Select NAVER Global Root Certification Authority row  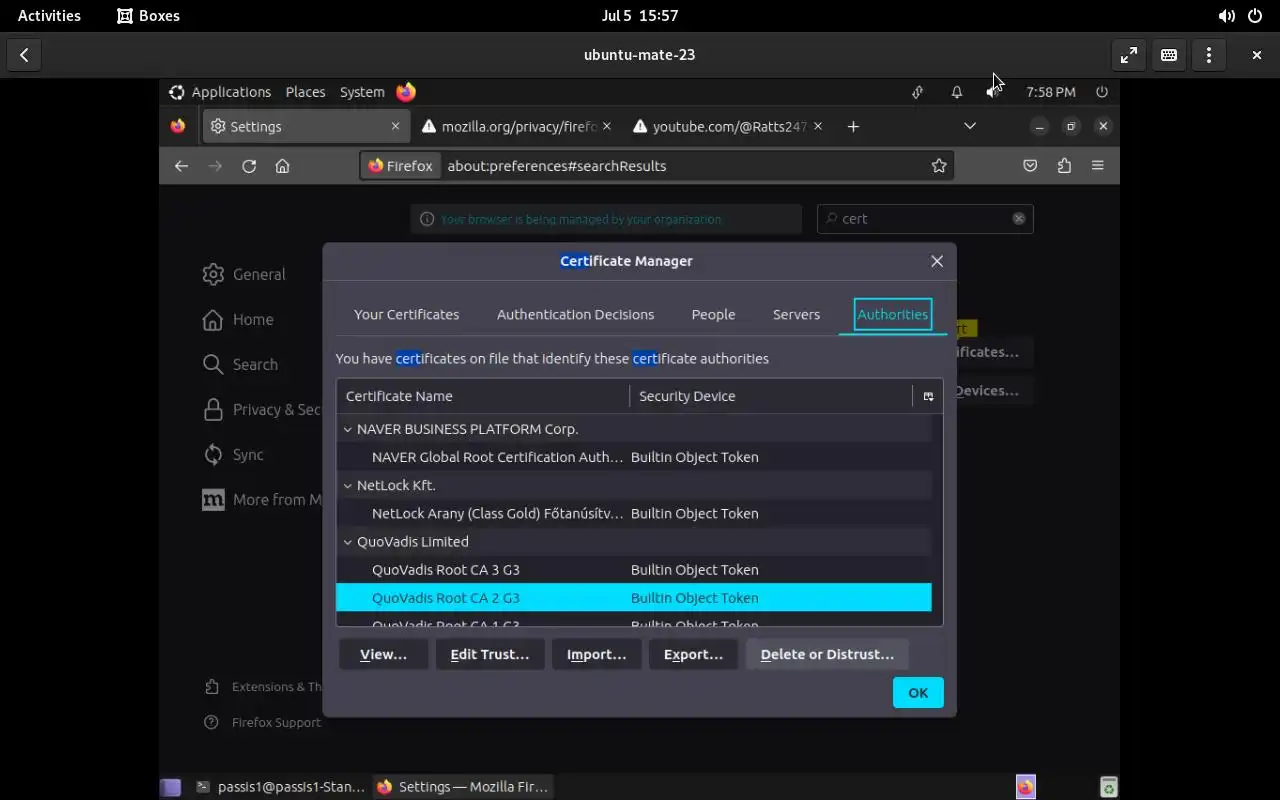(634, 457)
